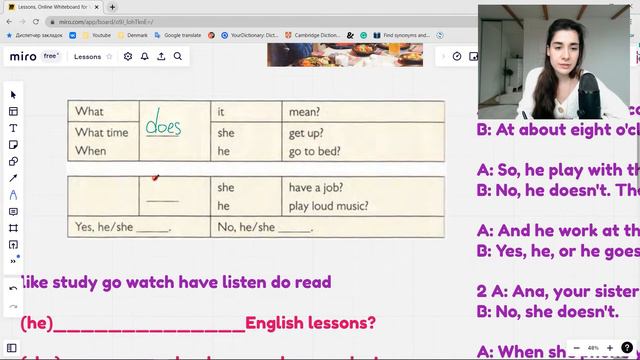The width and height of the screenshot is (640, 360).
Task: Click the 'Yes, he/she' answer cell
Action: click(139, 227)
